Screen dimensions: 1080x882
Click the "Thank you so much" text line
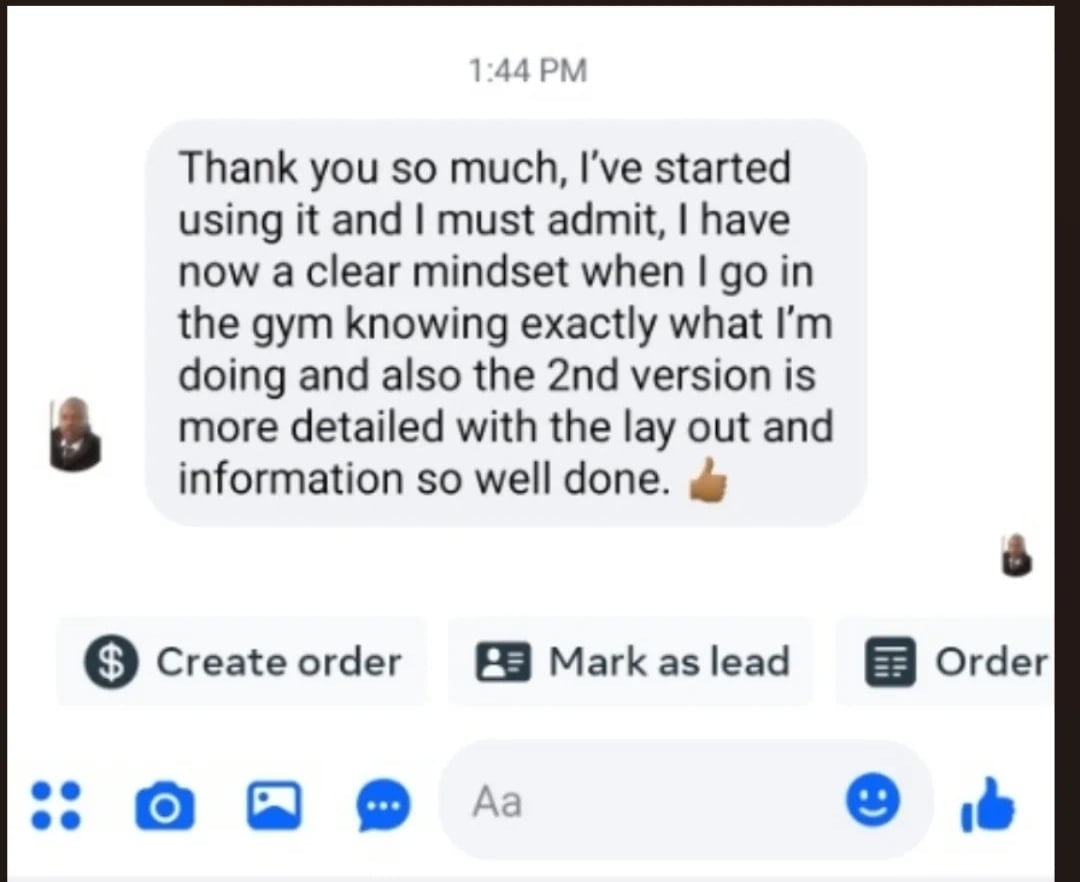coord(485,168)
